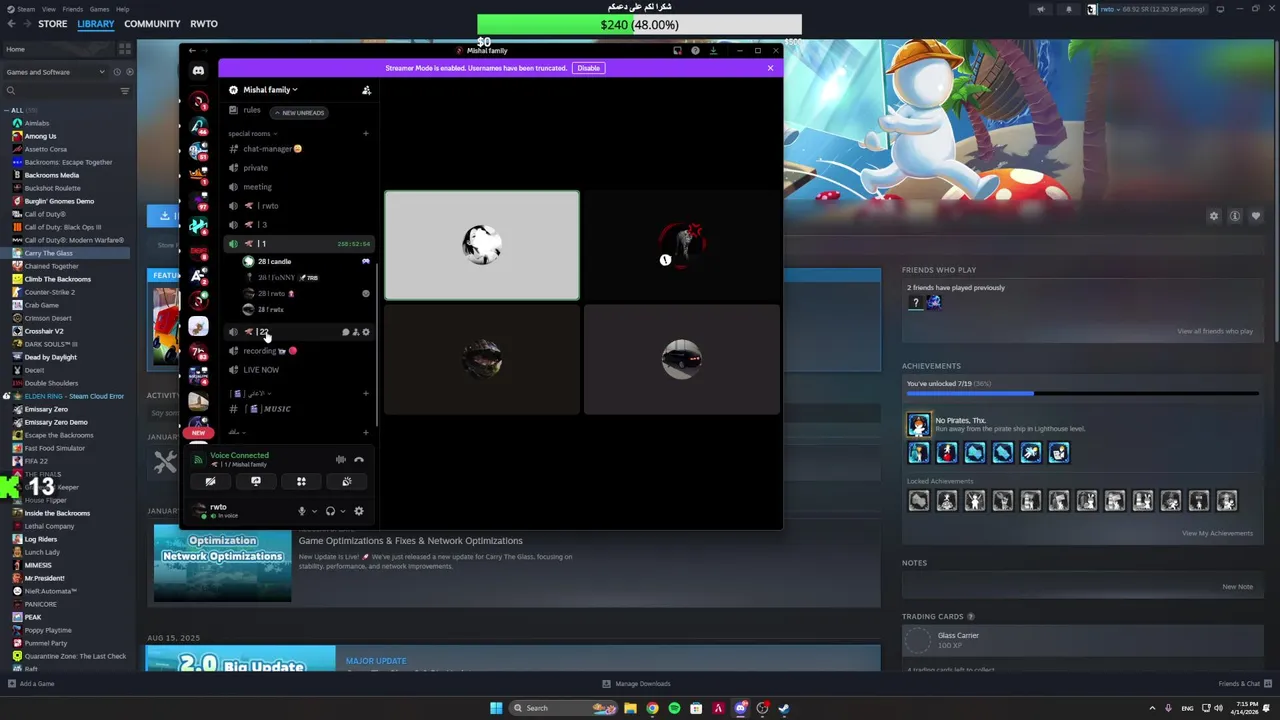Collapse the ALL games list in Steam
Screen dimensions: 1280x720
(x=7, y=110)
